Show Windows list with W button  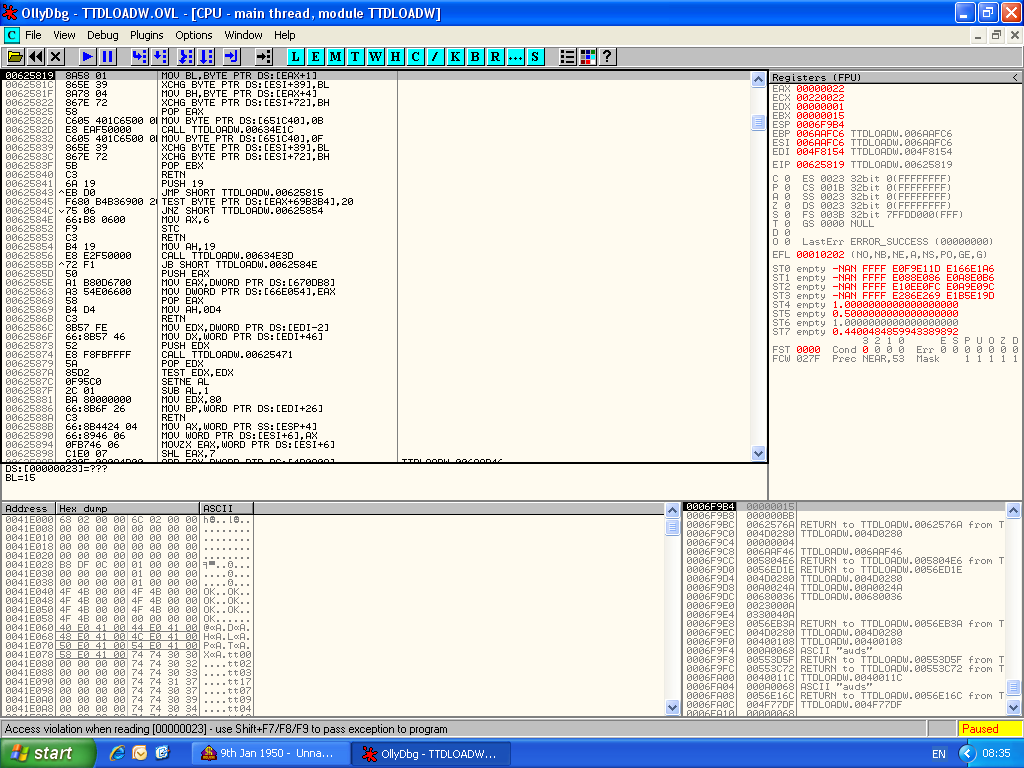tap(375, 57)
